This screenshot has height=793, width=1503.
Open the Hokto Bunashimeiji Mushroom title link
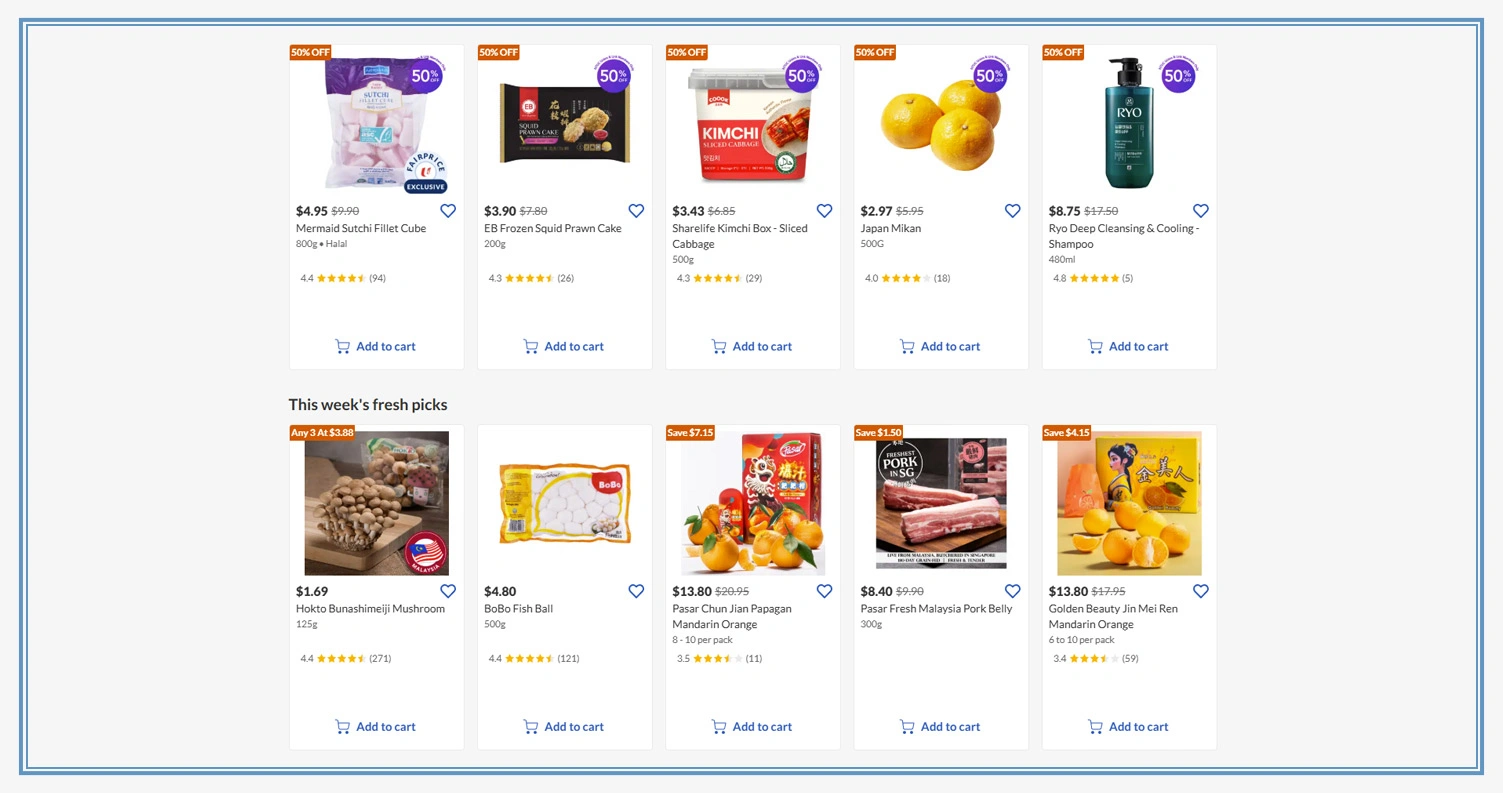coord(370,609)
